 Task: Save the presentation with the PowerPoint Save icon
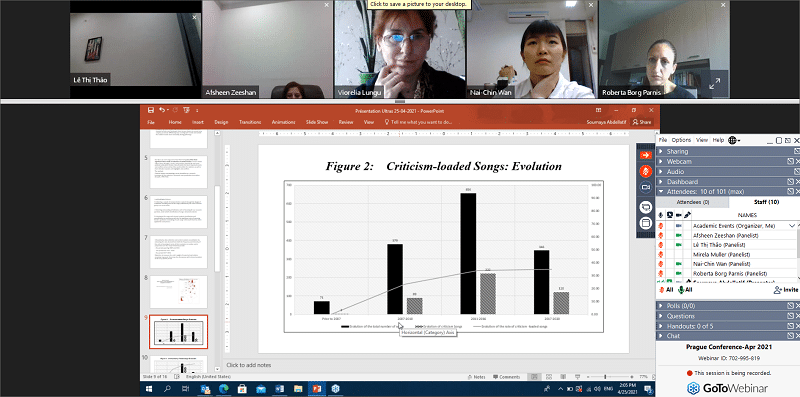pos(151,110)
